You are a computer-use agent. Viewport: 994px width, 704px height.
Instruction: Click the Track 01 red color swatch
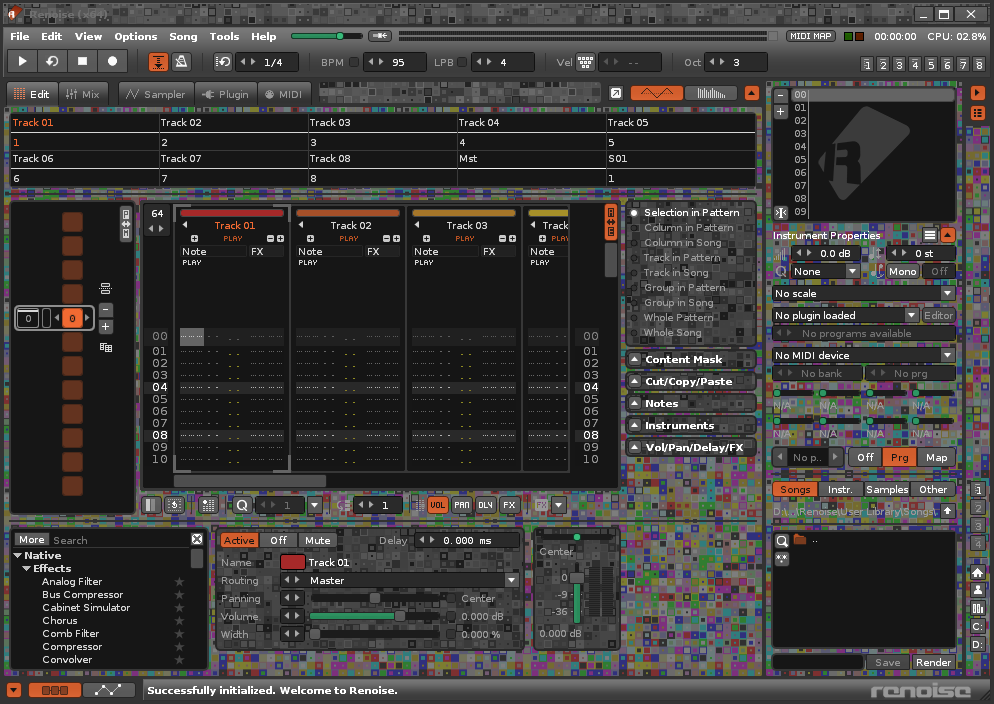pyautogui.click(x=292, y=562)
